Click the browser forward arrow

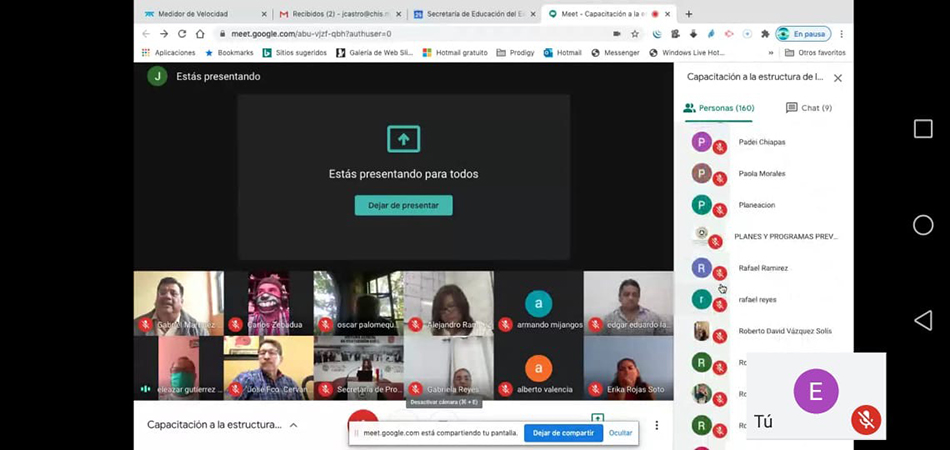[164, 34]
